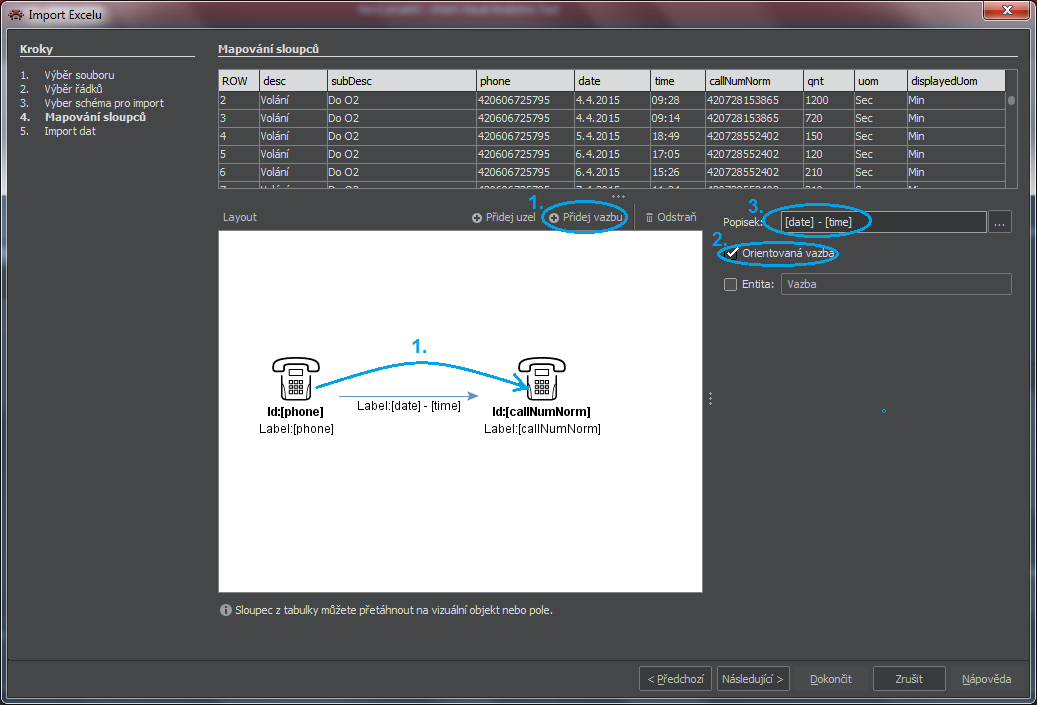1037x705 pixels.
Task: Toggle the Orientovaná vazba checkbox
Action: [x=732, y=254]
